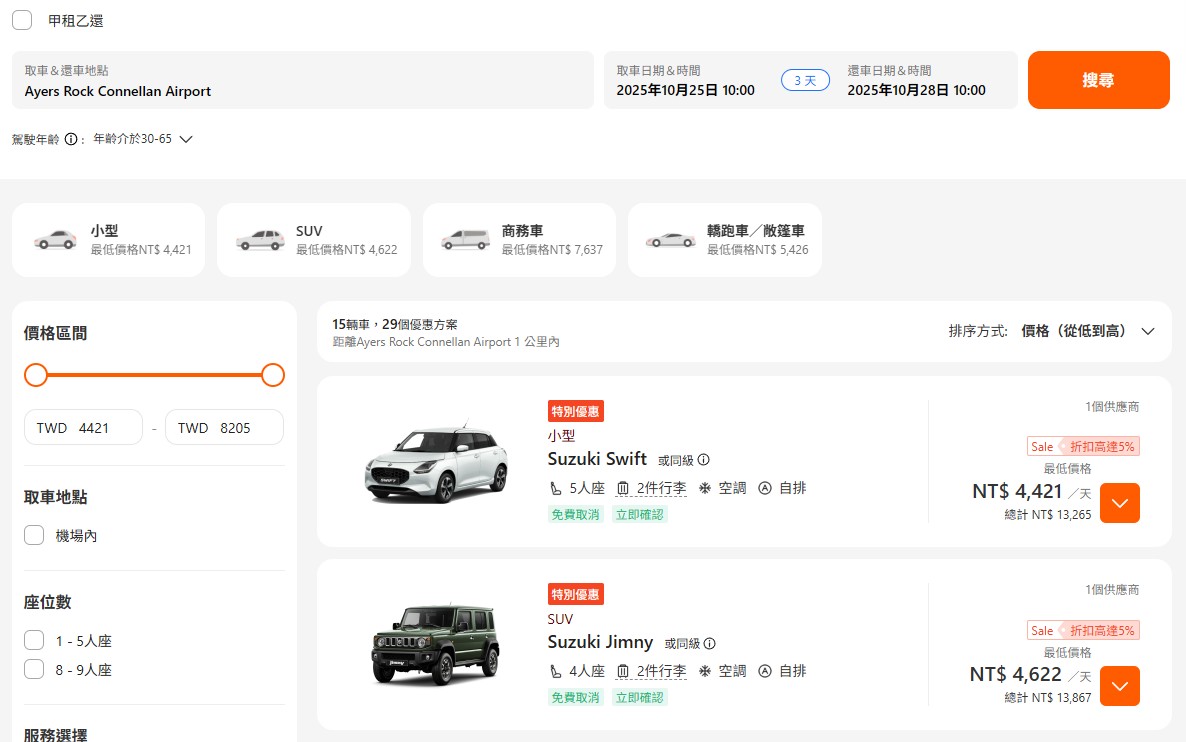Enable the 甲租乙還 checkbox
Screen dimensions: 1186x742
tap(22, 20)
